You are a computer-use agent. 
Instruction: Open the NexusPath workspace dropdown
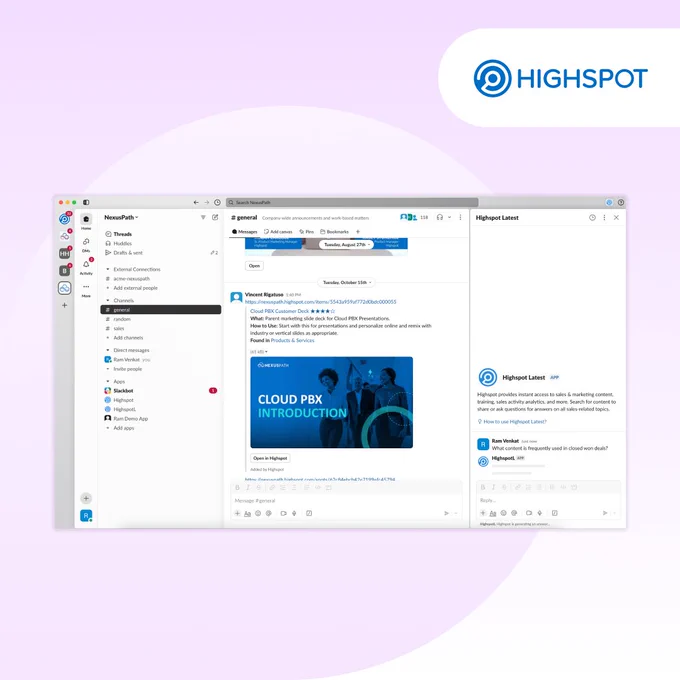(x=121, y=217)
